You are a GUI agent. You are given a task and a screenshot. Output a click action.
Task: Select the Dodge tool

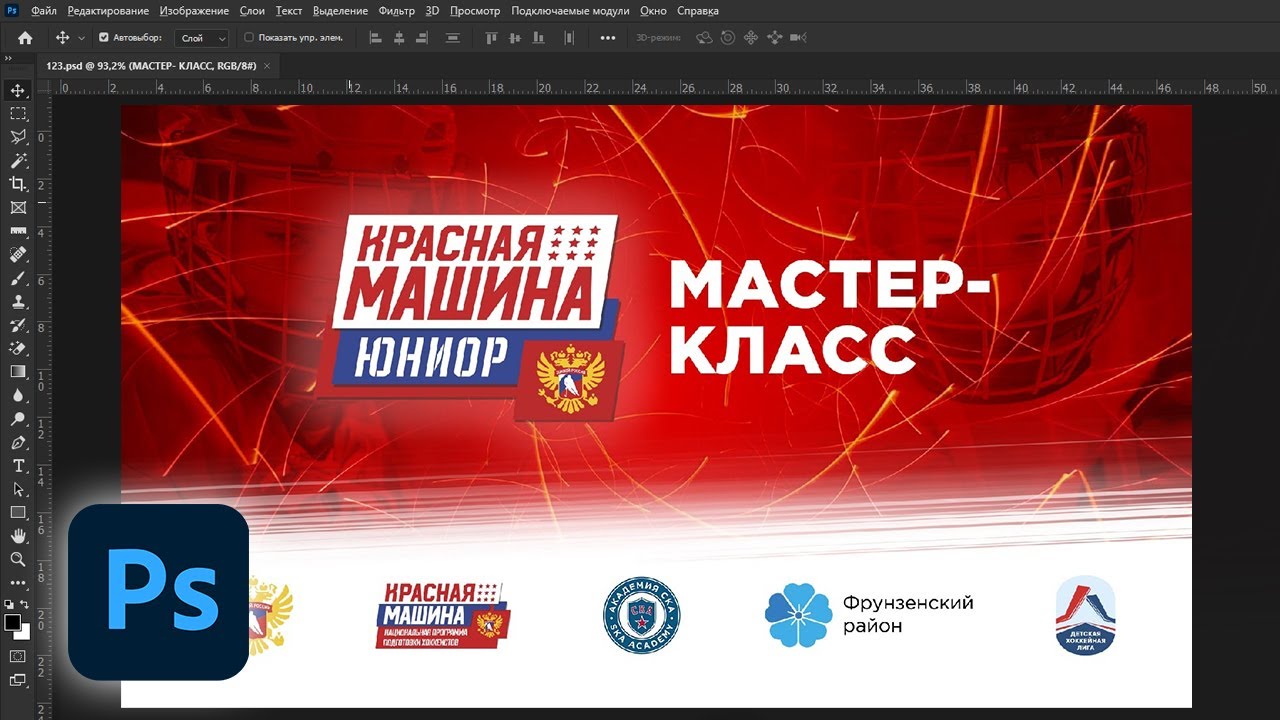pos(18,419)
